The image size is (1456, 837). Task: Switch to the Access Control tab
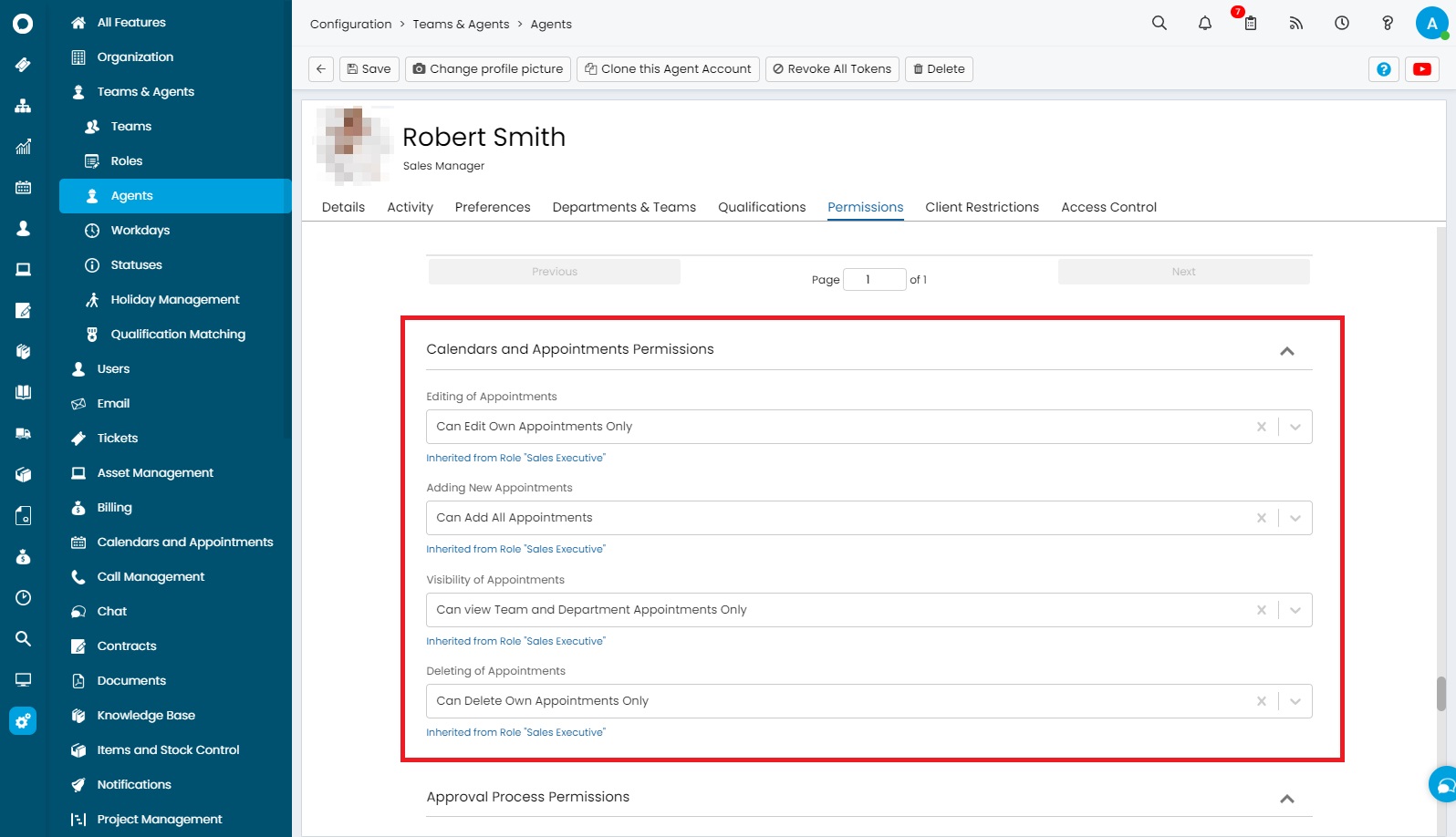pos(1108,207)
